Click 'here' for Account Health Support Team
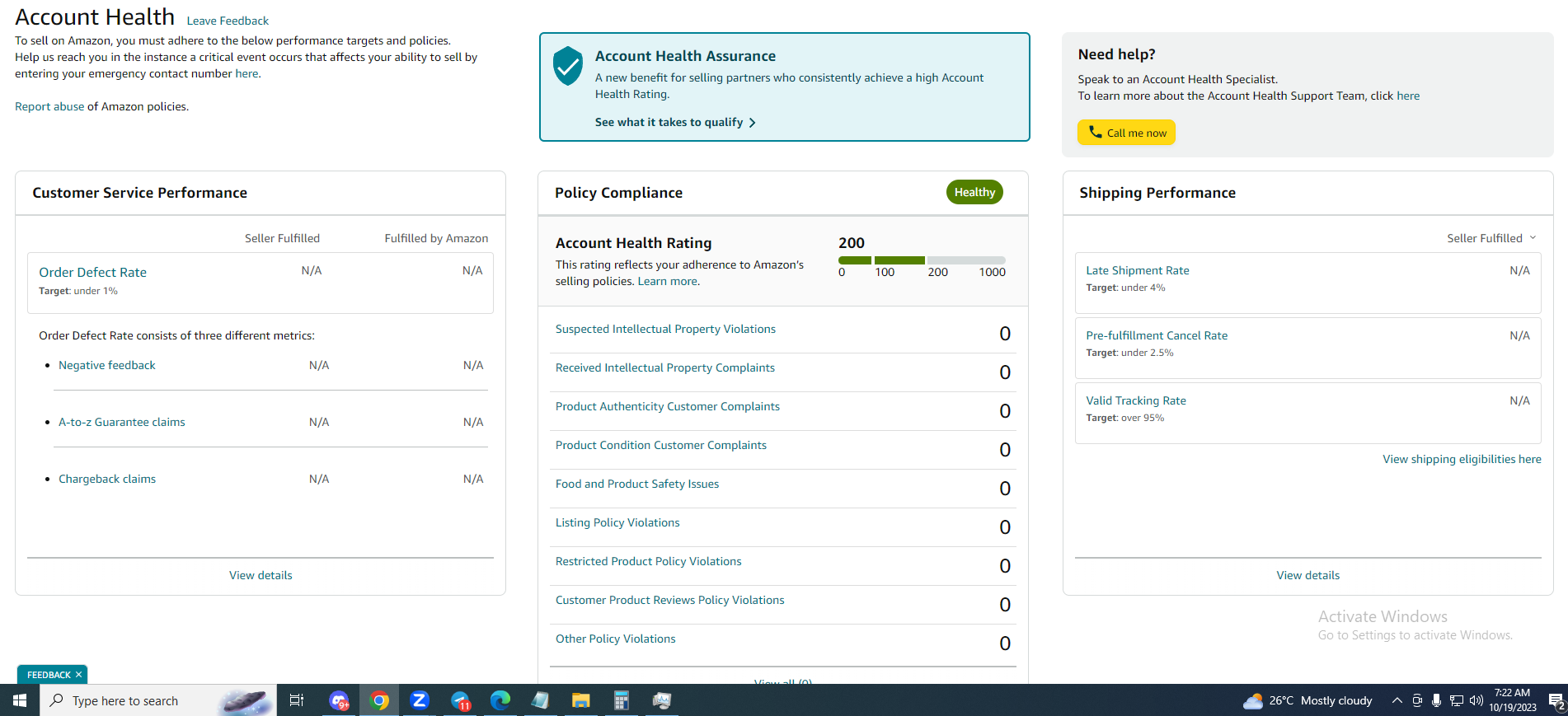Viewport: 1568px width, 716px height. [x=1408, y=96]
